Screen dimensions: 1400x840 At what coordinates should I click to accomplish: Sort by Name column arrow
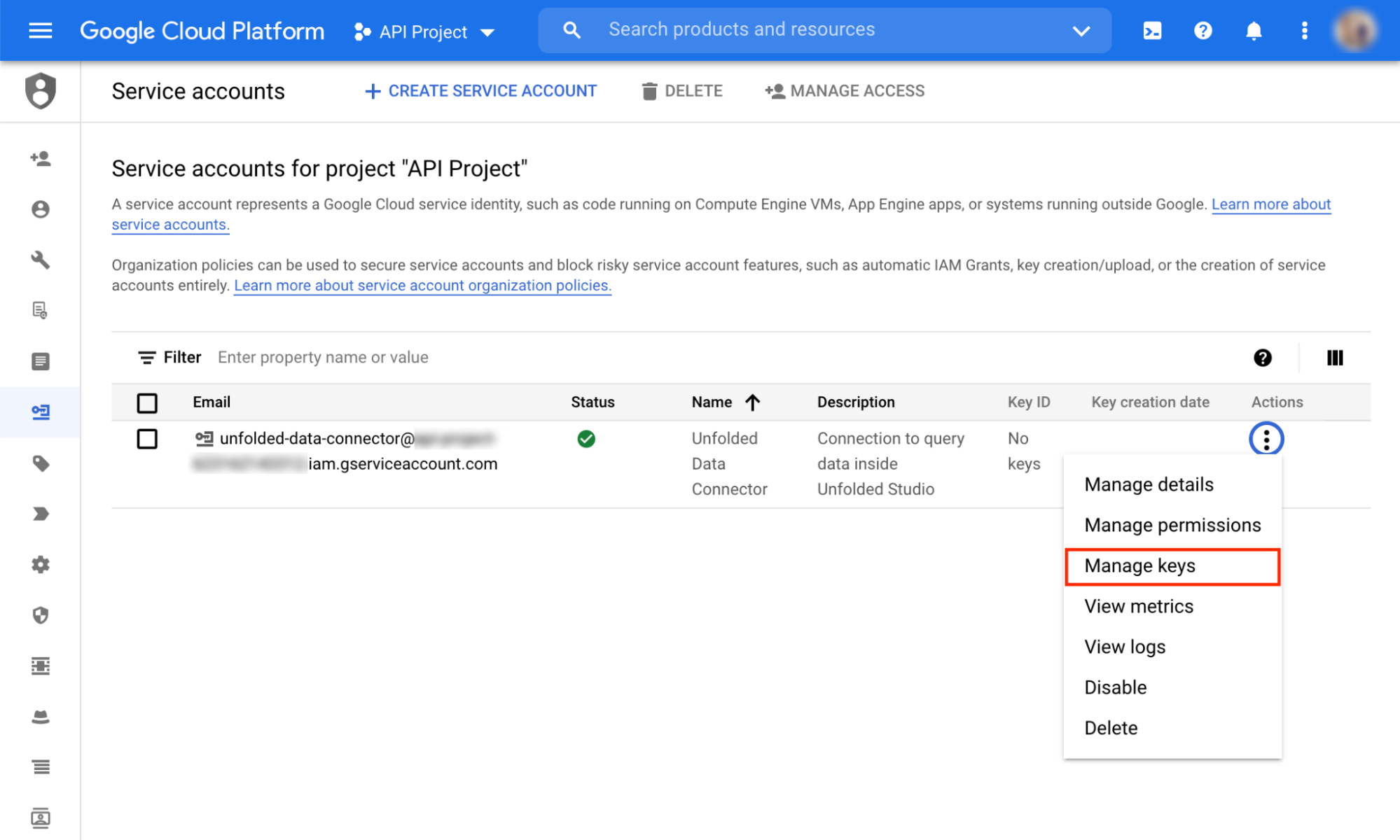752,402
